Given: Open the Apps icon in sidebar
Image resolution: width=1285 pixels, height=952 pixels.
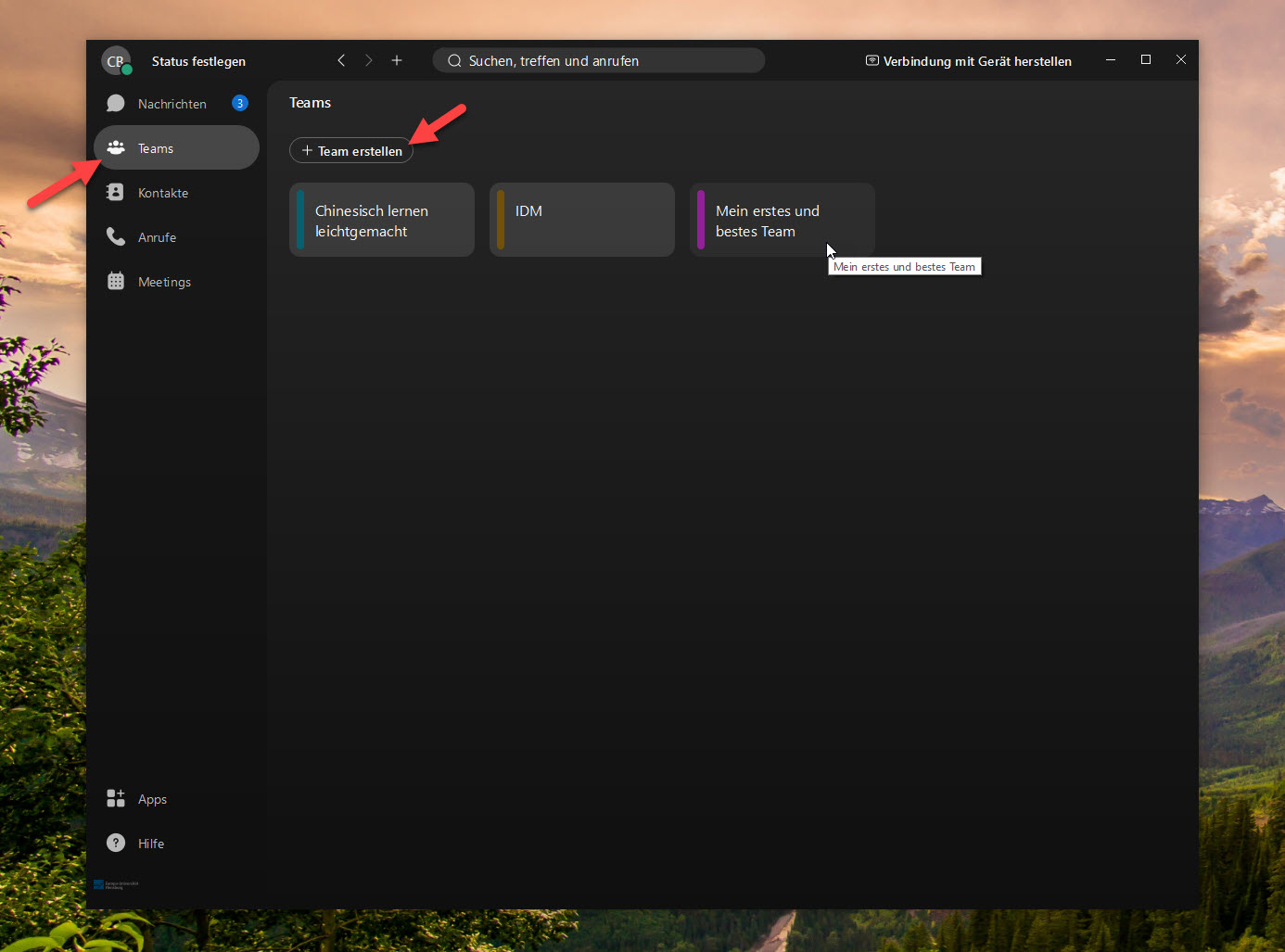Looking at the screenshot, I should [116, 798].
